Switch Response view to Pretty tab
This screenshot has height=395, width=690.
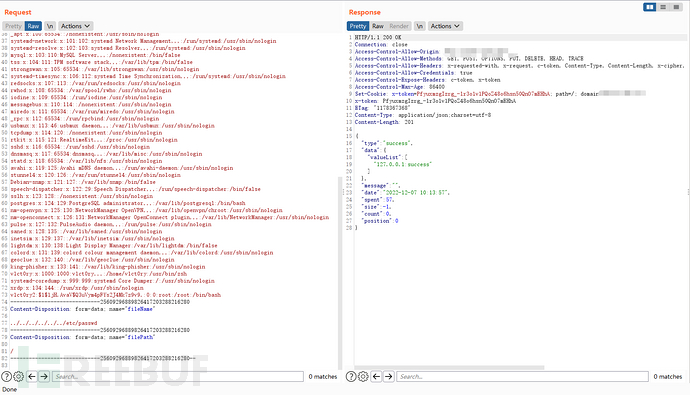358,26
